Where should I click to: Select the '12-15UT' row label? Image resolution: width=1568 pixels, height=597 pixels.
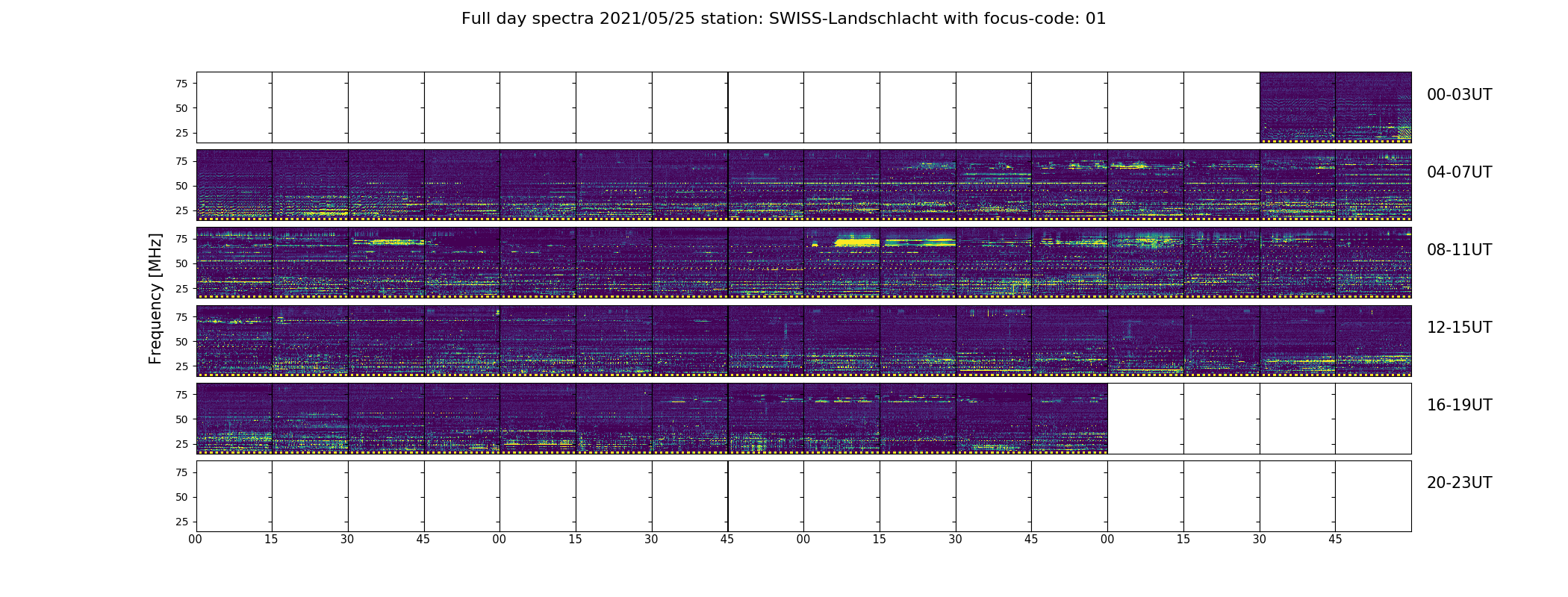[1459, 328]
